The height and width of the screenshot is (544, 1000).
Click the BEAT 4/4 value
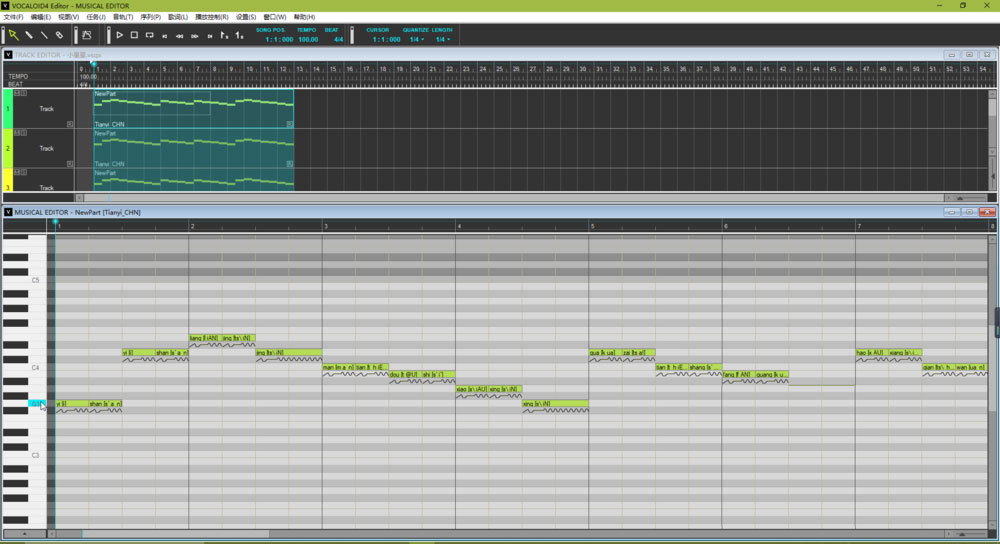(x=338, y=40)
